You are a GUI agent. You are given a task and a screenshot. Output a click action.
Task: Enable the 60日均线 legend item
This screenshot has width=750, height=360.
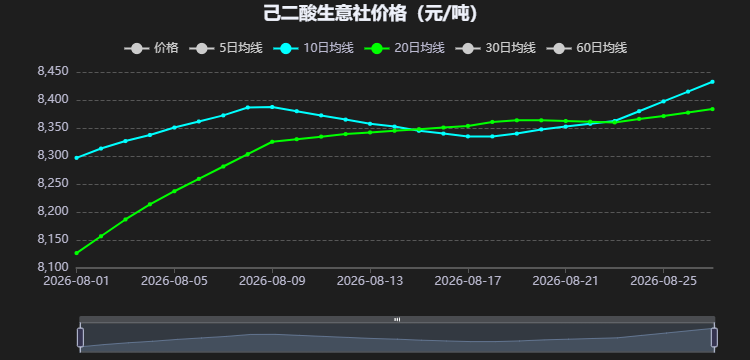[586, 48]
